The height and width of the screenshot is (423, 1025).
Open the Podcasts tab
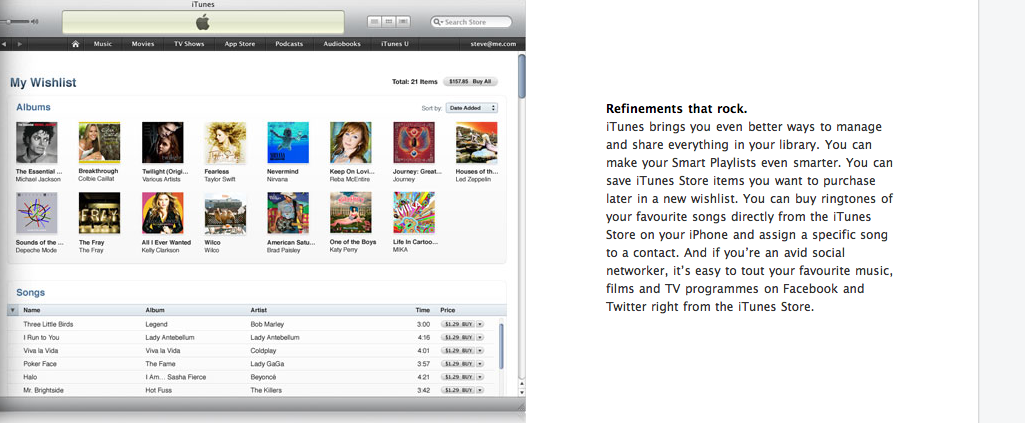(x=289, y=44)
